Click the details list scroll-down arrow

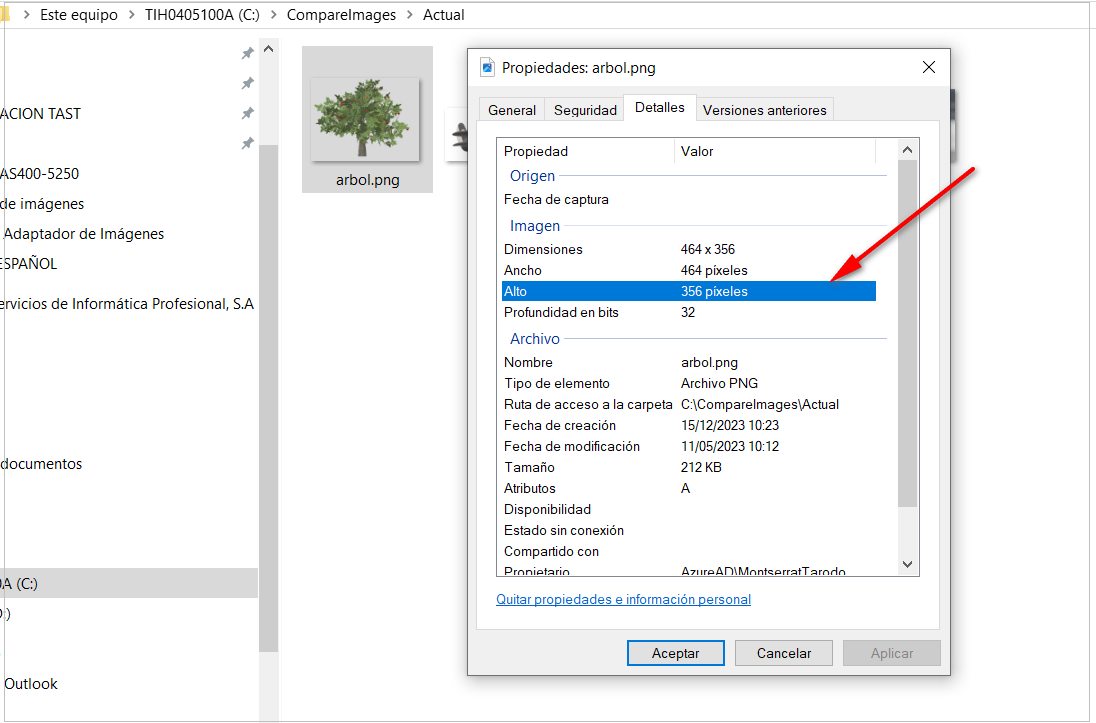[907, 565]
